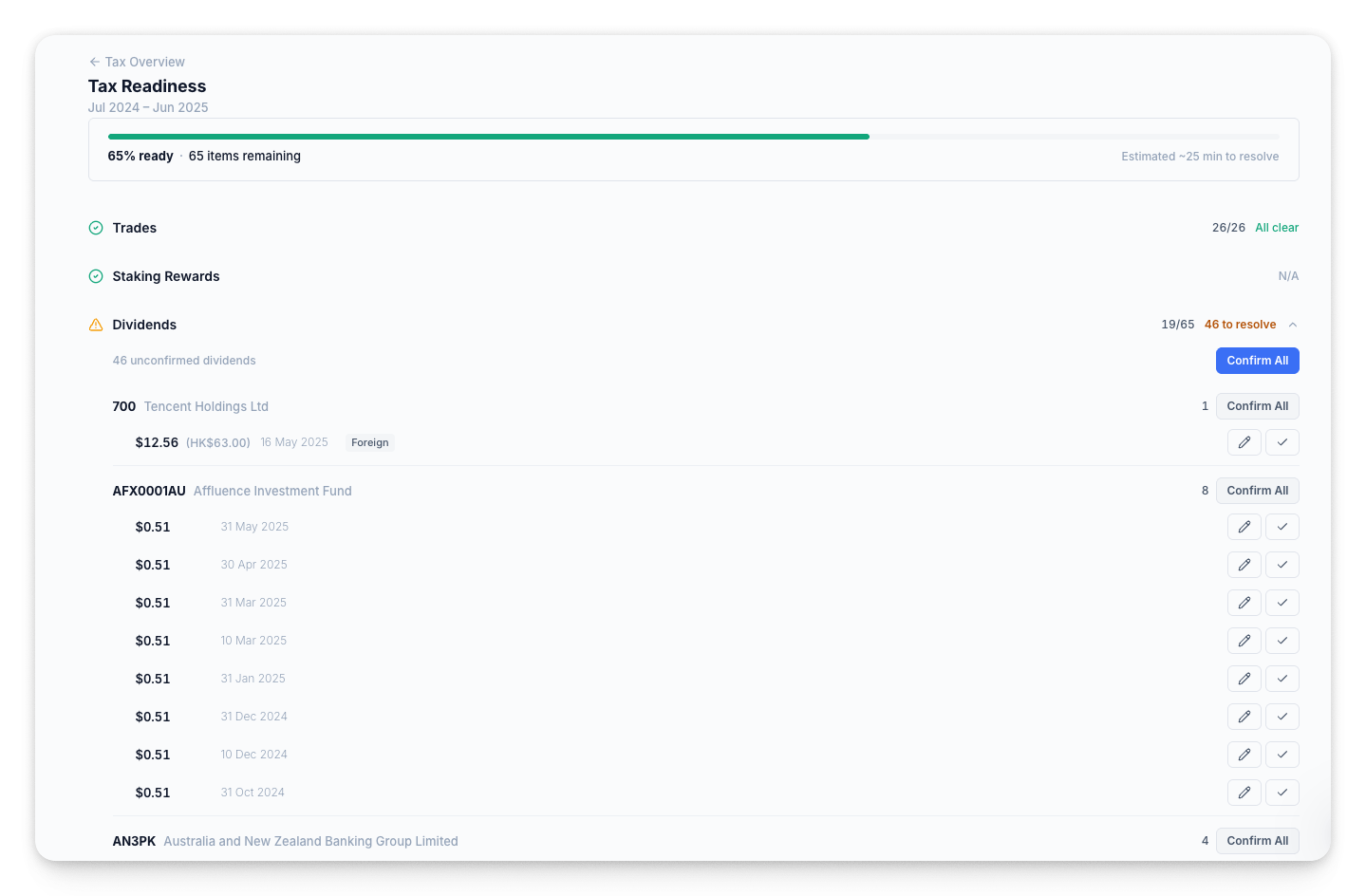This screenshot has height=896, width=1366.
Task: Click the blue Confirm All dividends button
Action: [x=1257, y=361]
